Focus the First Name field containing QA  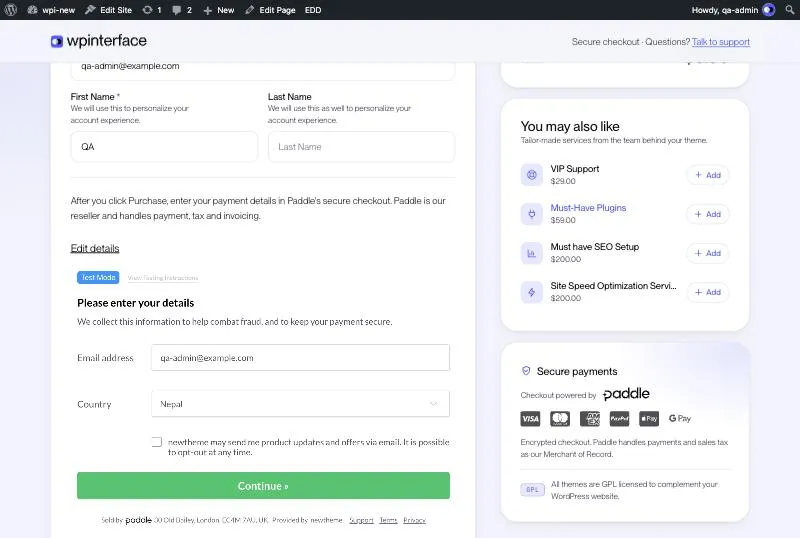pos(164,147)
